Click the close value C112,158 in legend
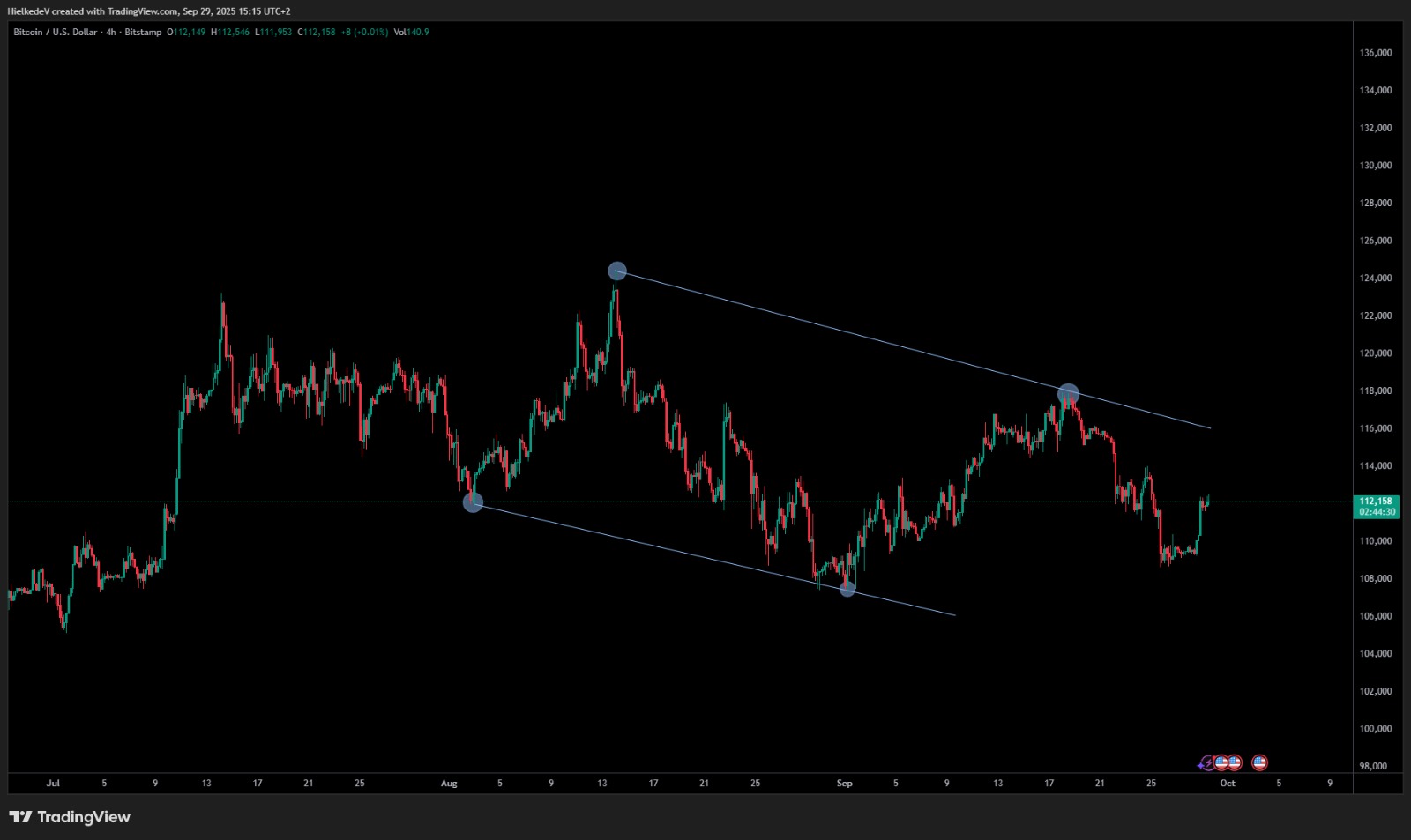Viewport: 1411px width, 840px height. (317, 32)
